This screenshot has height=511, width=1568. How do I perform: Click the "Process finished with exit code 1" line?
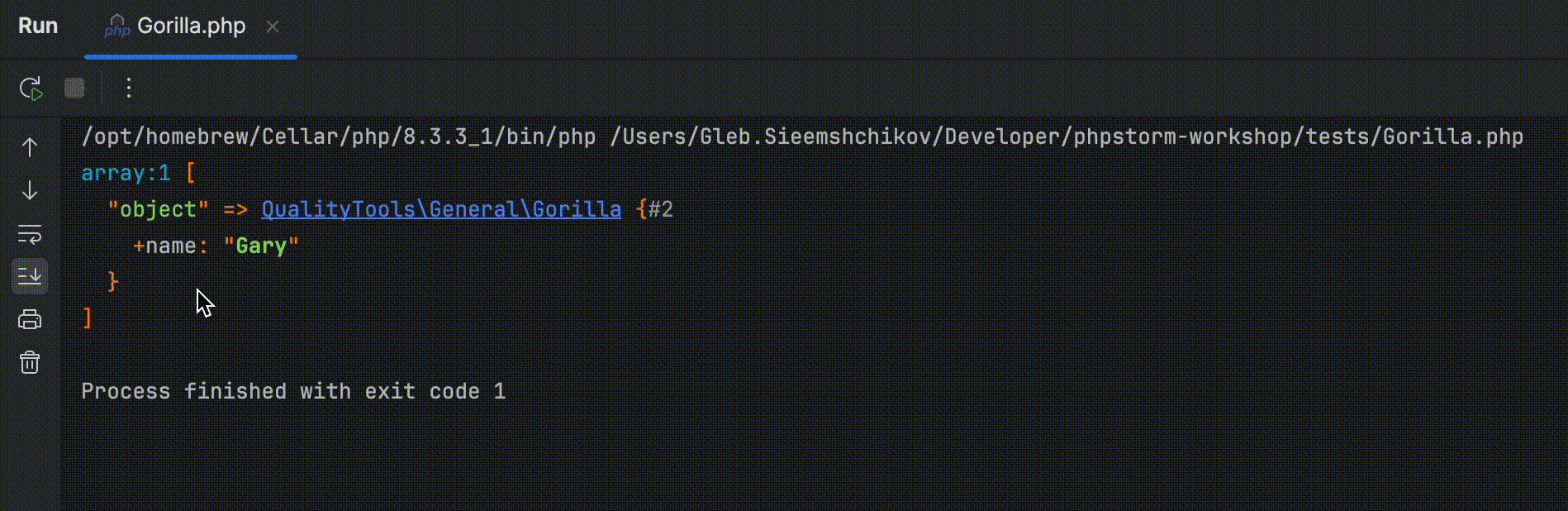pyautogui.click(x=293, y=391)
